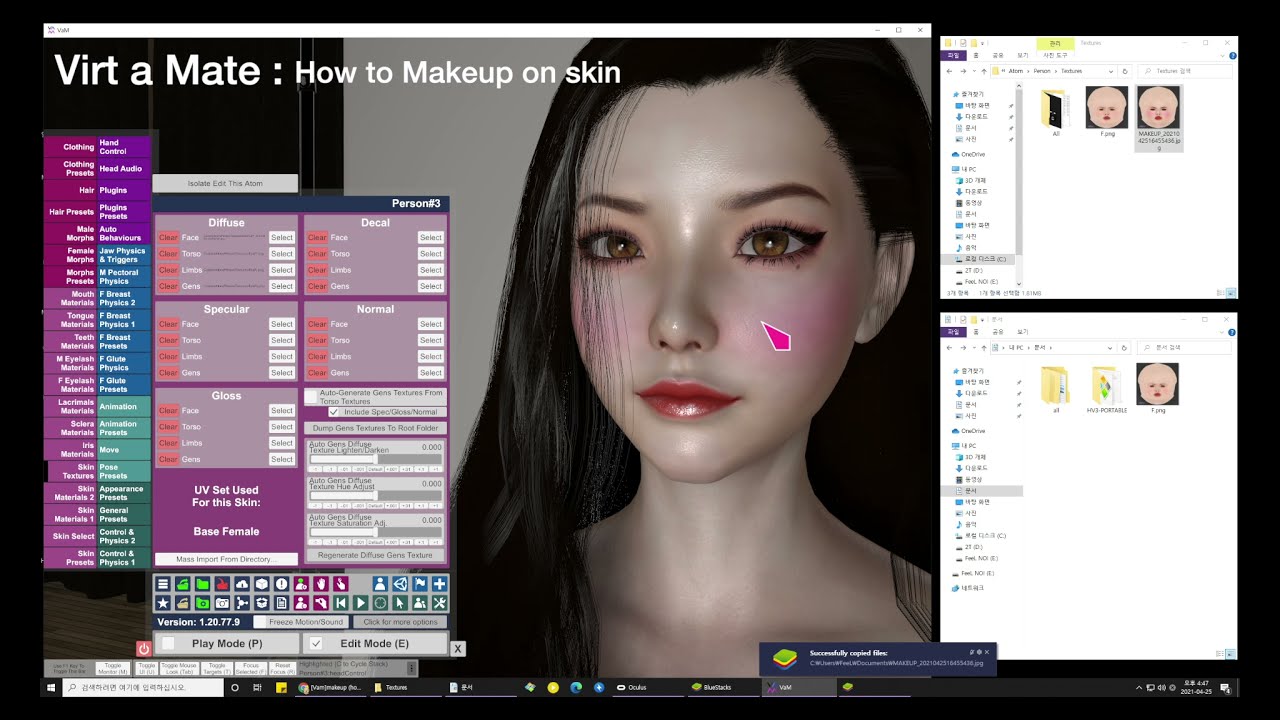Toggle Include Spec/Gloss/Normal checkbox
This screenshot has height=720, width=1280.
click(334, 412)
